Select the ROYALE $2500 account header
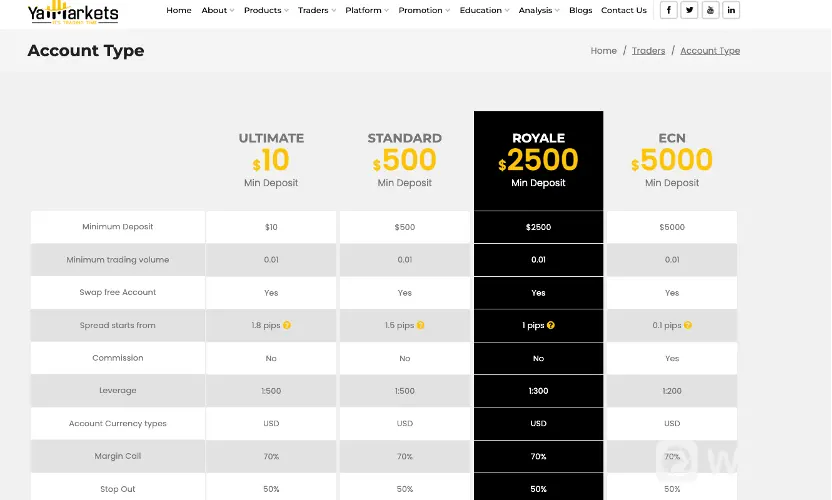 [539, 160]
